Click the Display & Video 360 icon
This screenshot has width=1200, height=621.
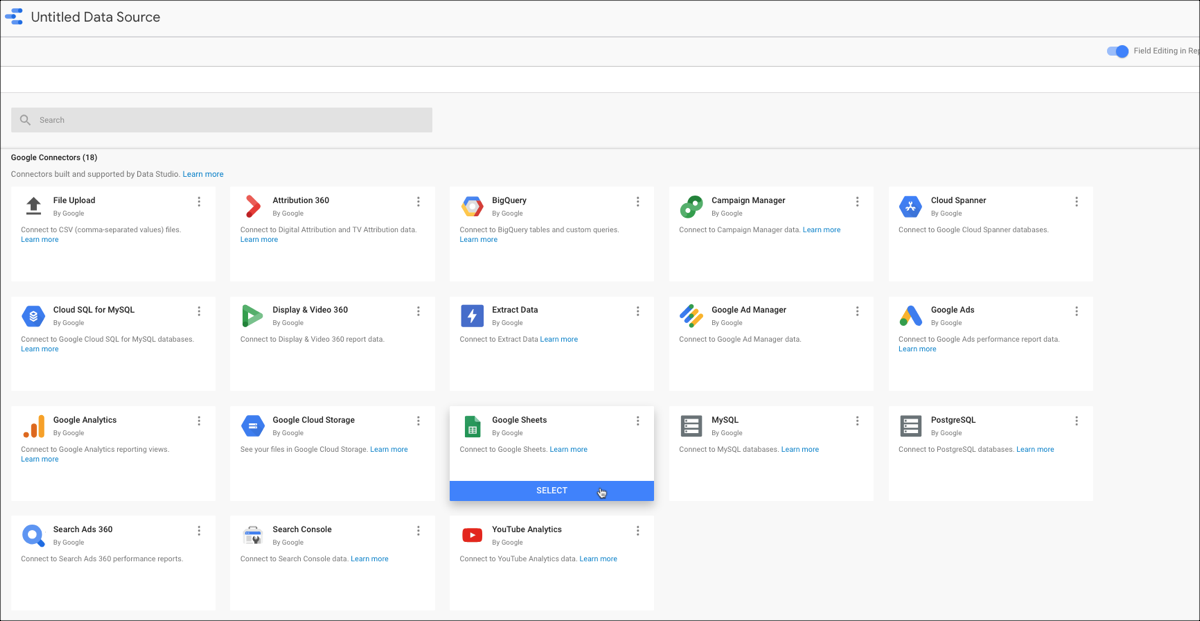point(252,316)
